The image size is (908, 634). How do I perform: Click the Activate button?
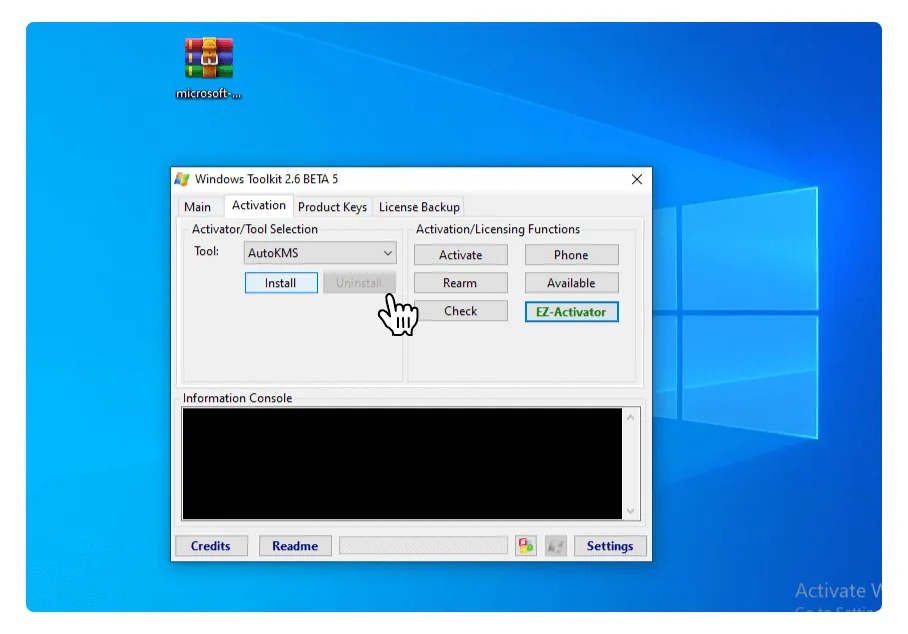pyautogui.click(x=460, y=255)
